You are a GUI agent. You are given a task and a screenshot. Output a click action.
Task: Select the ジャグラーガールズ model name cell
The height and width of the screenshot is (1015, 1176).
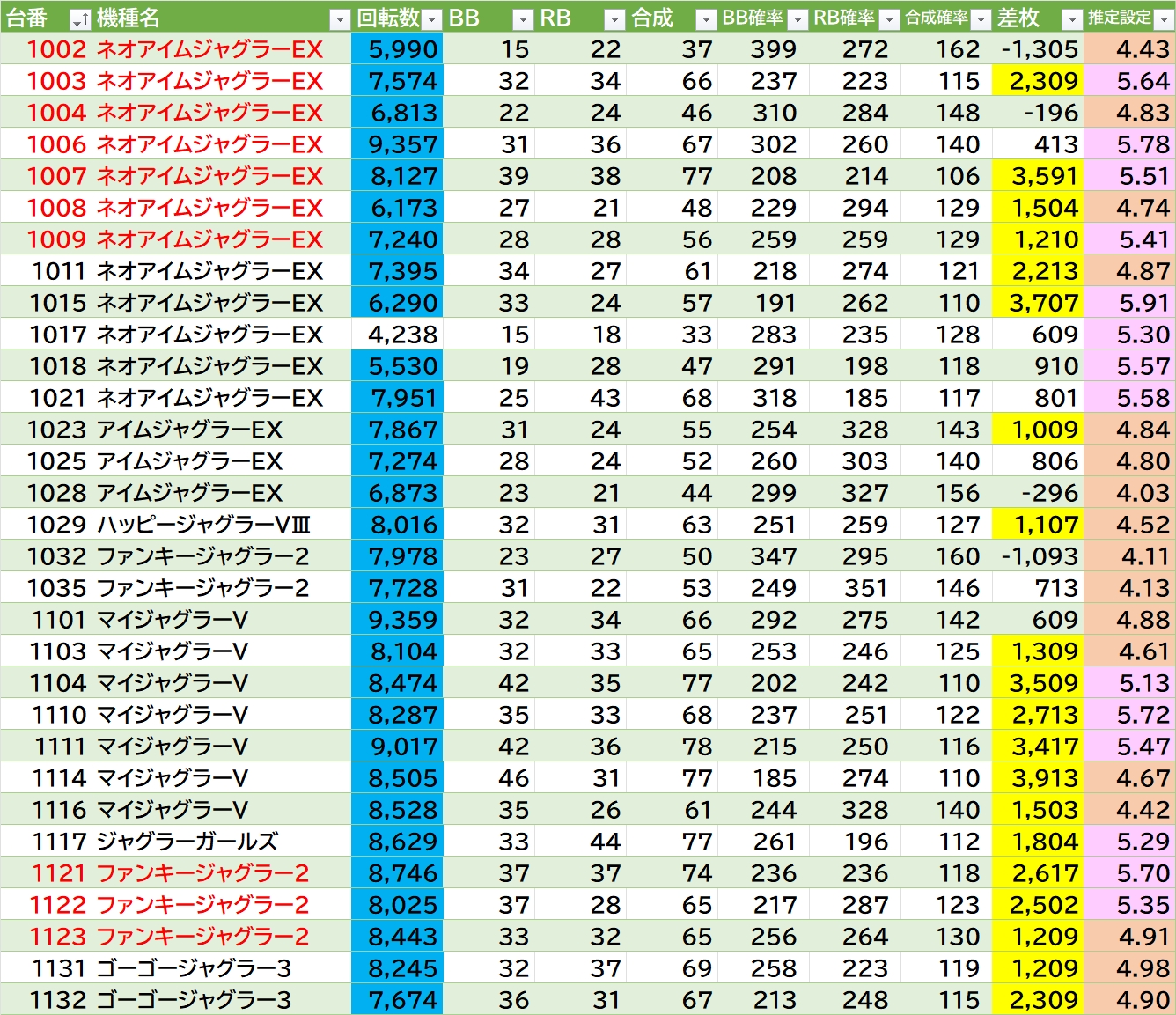[x=187, y=842]
